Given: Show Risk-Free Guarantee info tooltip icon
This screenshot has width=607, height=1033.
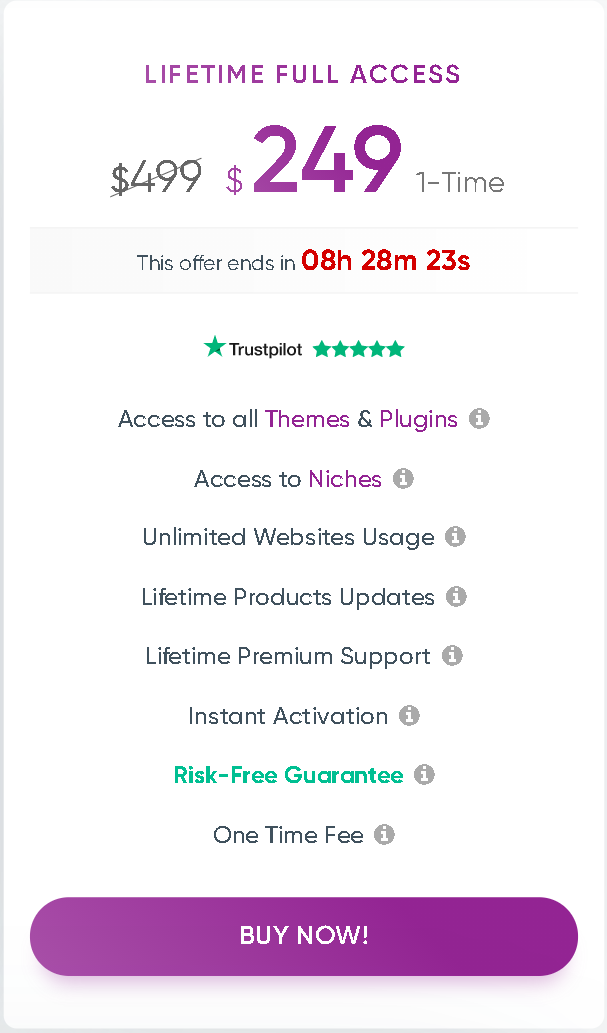Looking at the screenshot, I should (425, 775).
